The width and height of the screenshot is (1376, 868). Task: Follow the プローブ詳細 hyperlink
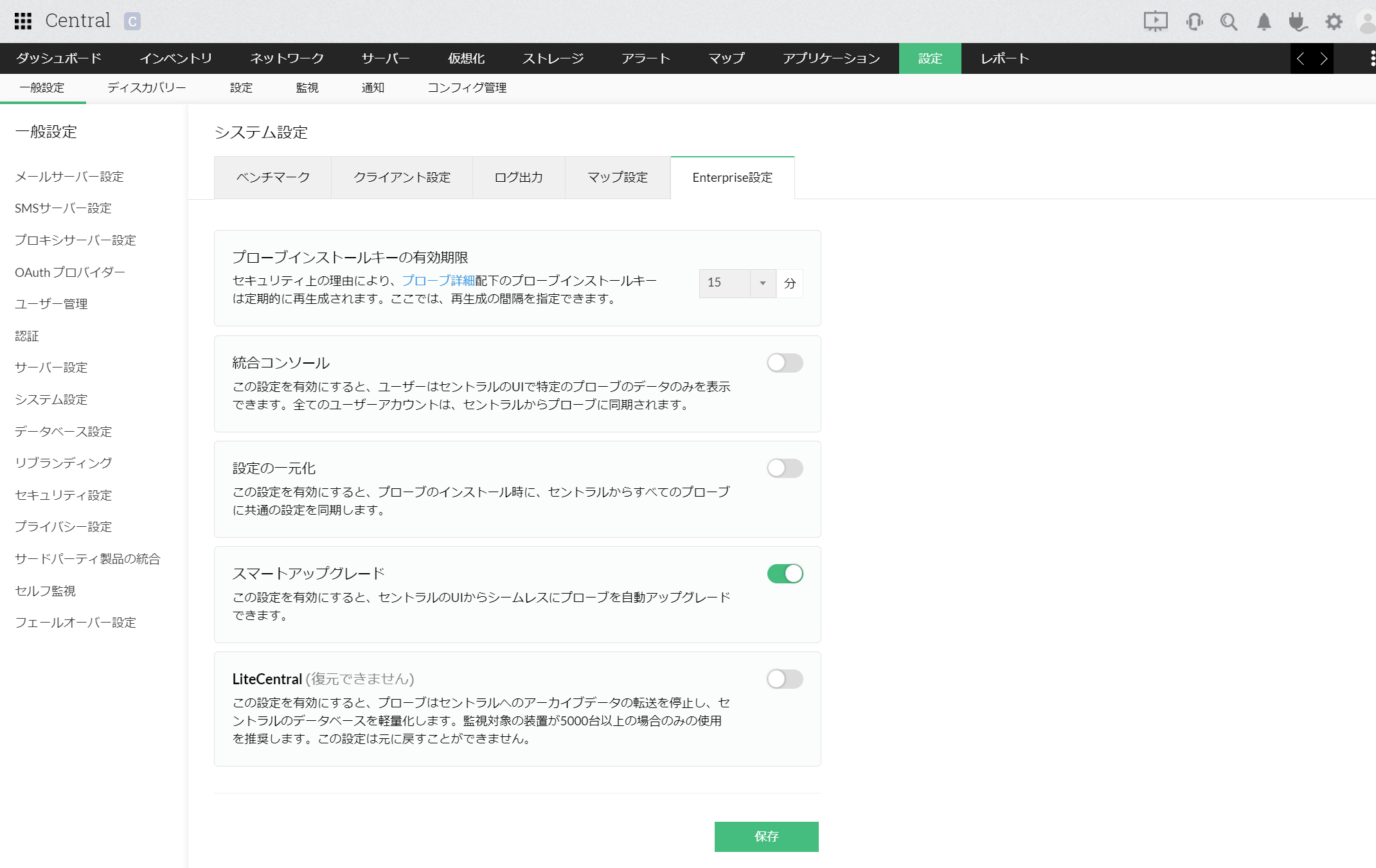438,281
